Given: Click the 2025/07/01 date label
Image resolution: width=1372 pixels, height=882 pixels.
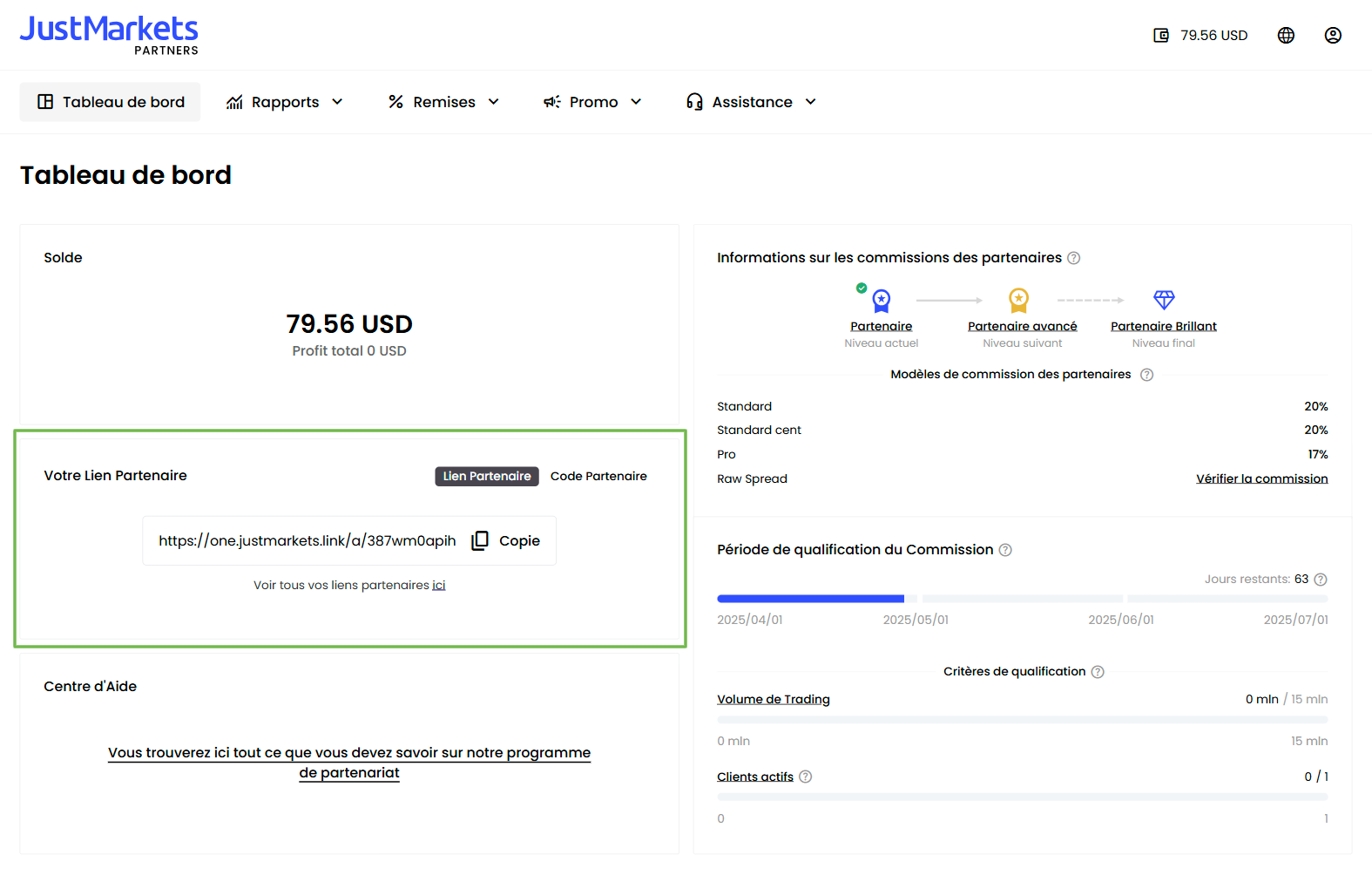Looking at the screenshot, I should coord(1296,621).
